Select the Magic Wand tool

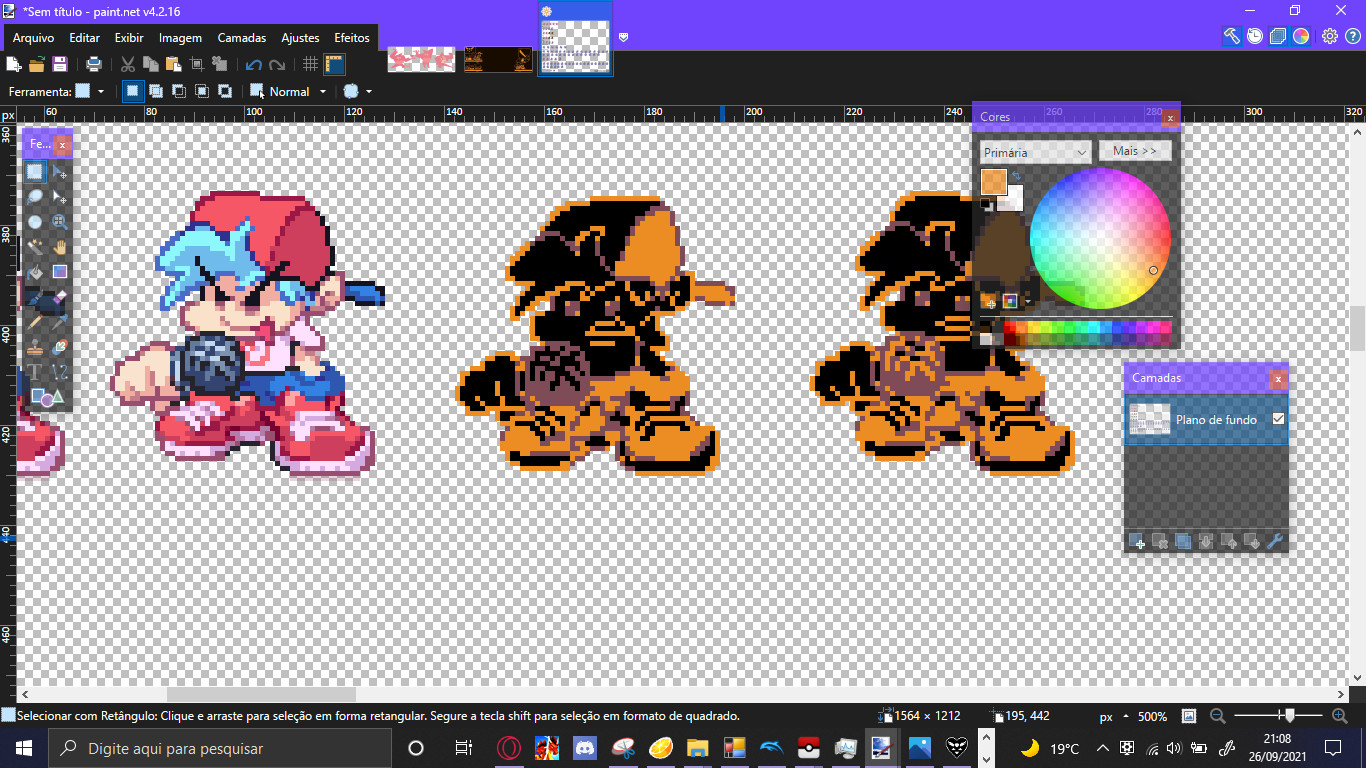click(x=35, y=247)
